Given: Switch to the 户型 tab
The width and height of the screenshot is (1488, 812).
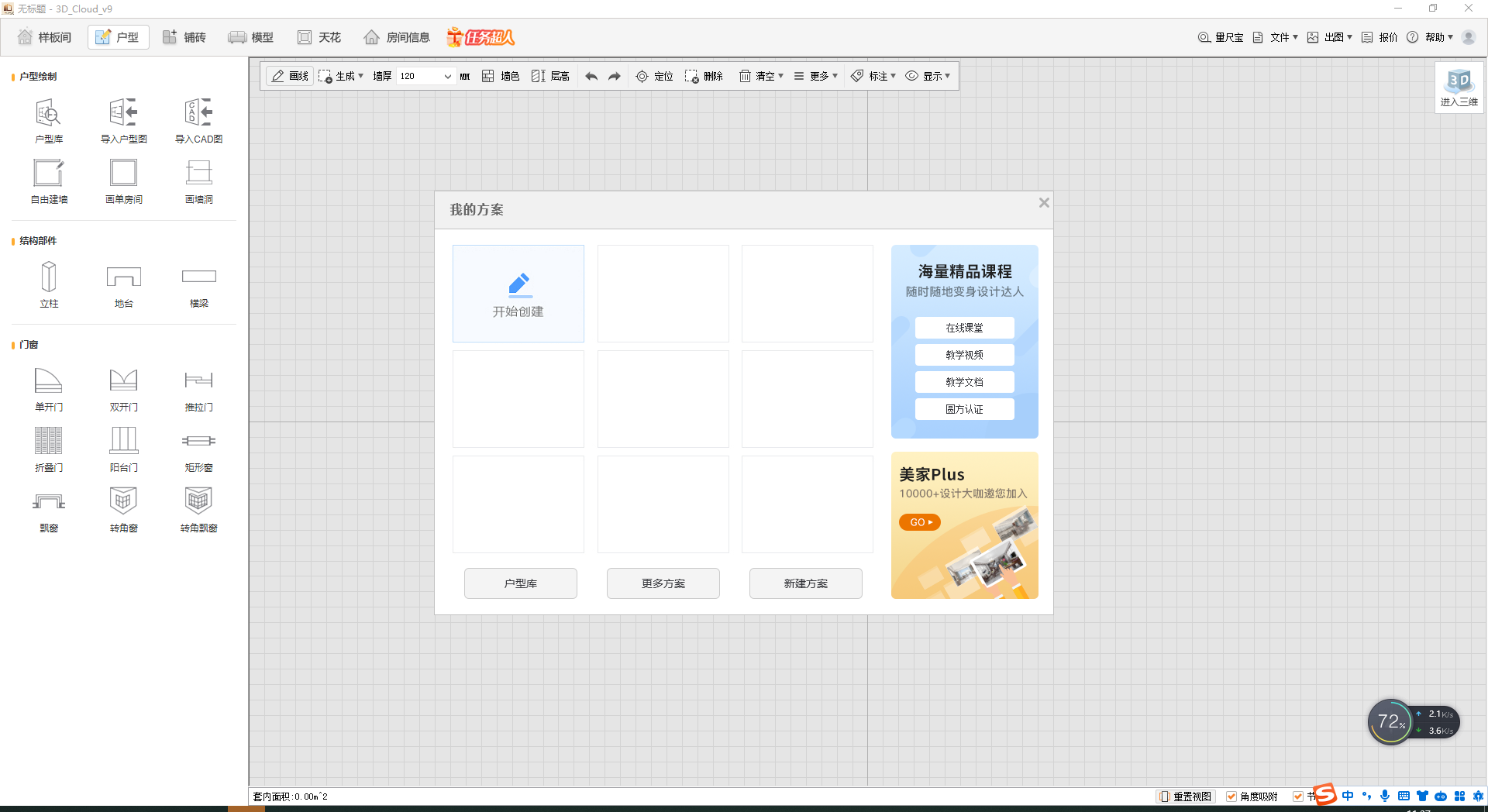Looking at the screenshot, I should [118, 37].
